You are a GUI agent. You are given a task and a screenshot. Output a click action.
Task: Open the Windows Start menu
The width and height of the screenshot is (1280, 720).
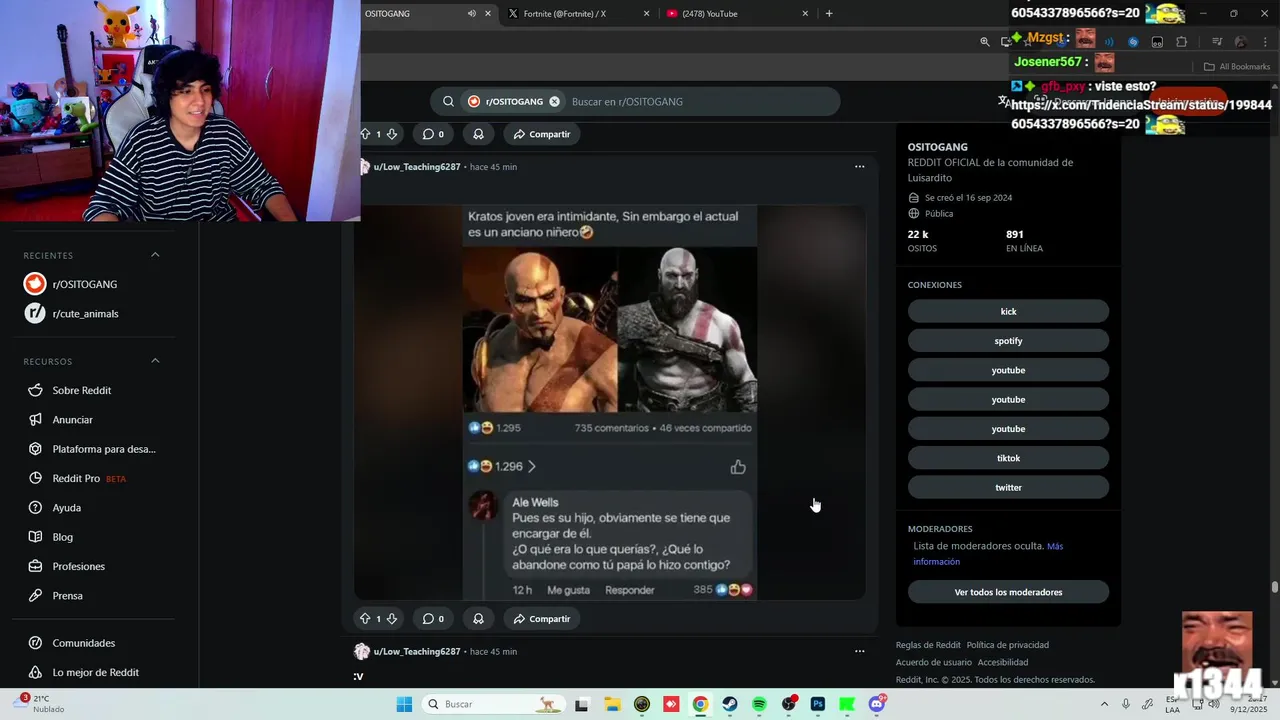coord(404,704)
